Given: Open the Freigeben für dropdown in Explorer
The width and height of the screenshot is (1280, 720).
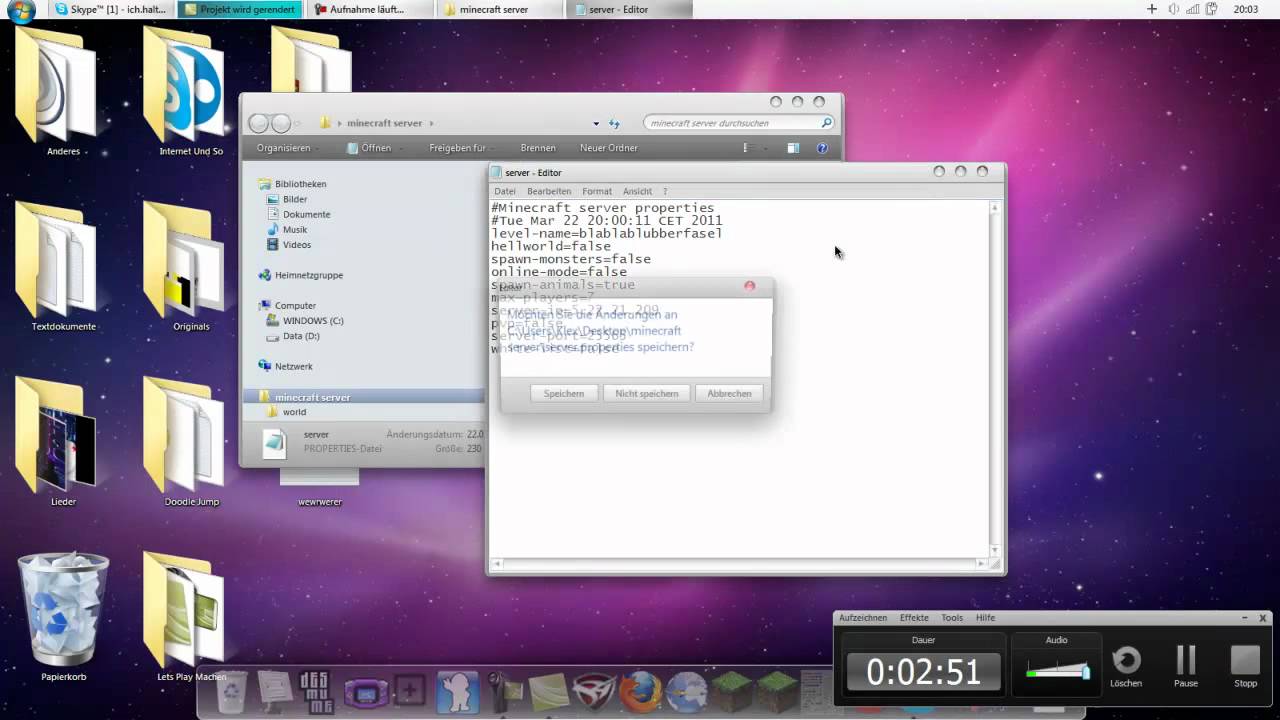Looking at the screenshot, I should click(x=462, y=148).
